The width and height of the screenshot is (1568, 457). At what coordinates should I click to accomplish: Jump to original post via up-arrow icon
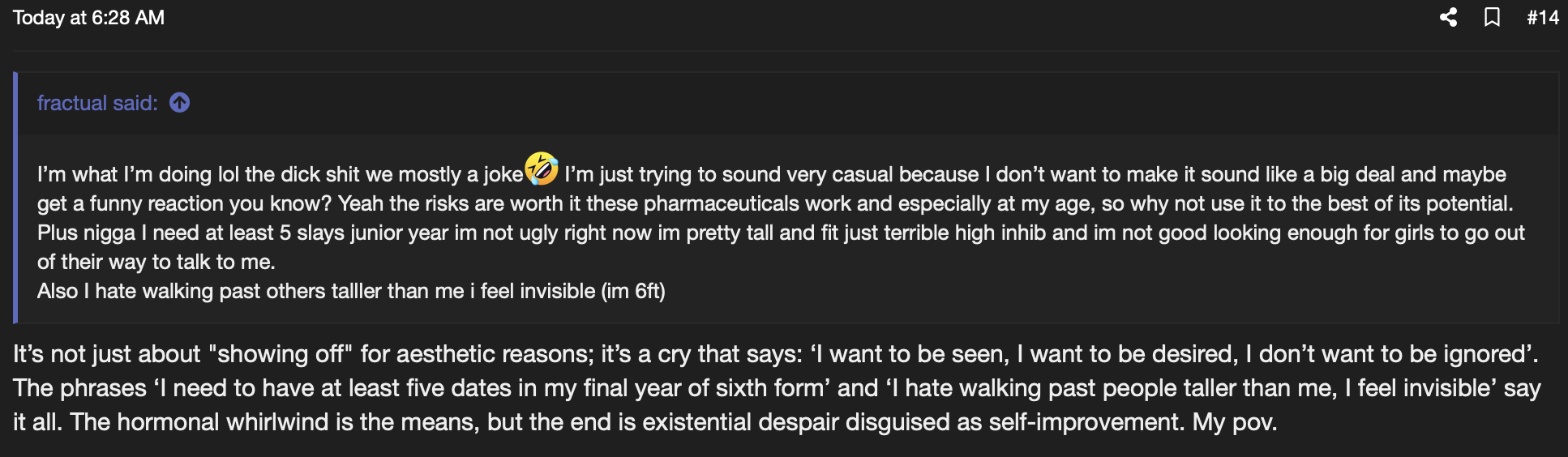[179, 103]
